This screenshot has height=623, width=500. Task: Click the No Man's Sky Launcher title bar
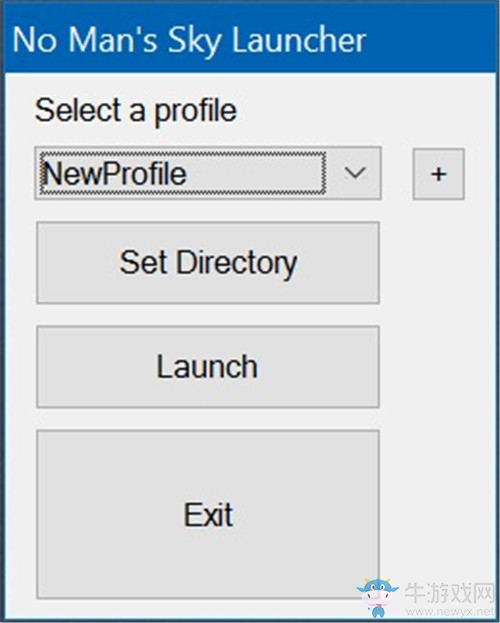250,39
